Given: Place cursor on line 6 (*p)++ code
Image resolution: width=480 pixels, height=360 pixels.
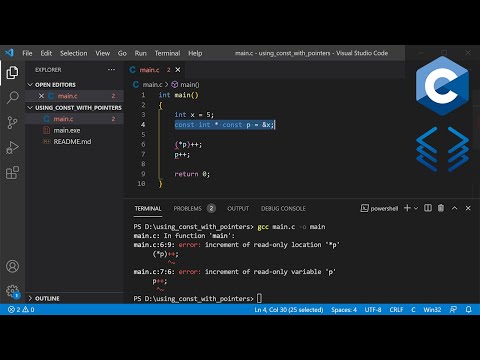Looking at the screenshot, I should 188,145.
